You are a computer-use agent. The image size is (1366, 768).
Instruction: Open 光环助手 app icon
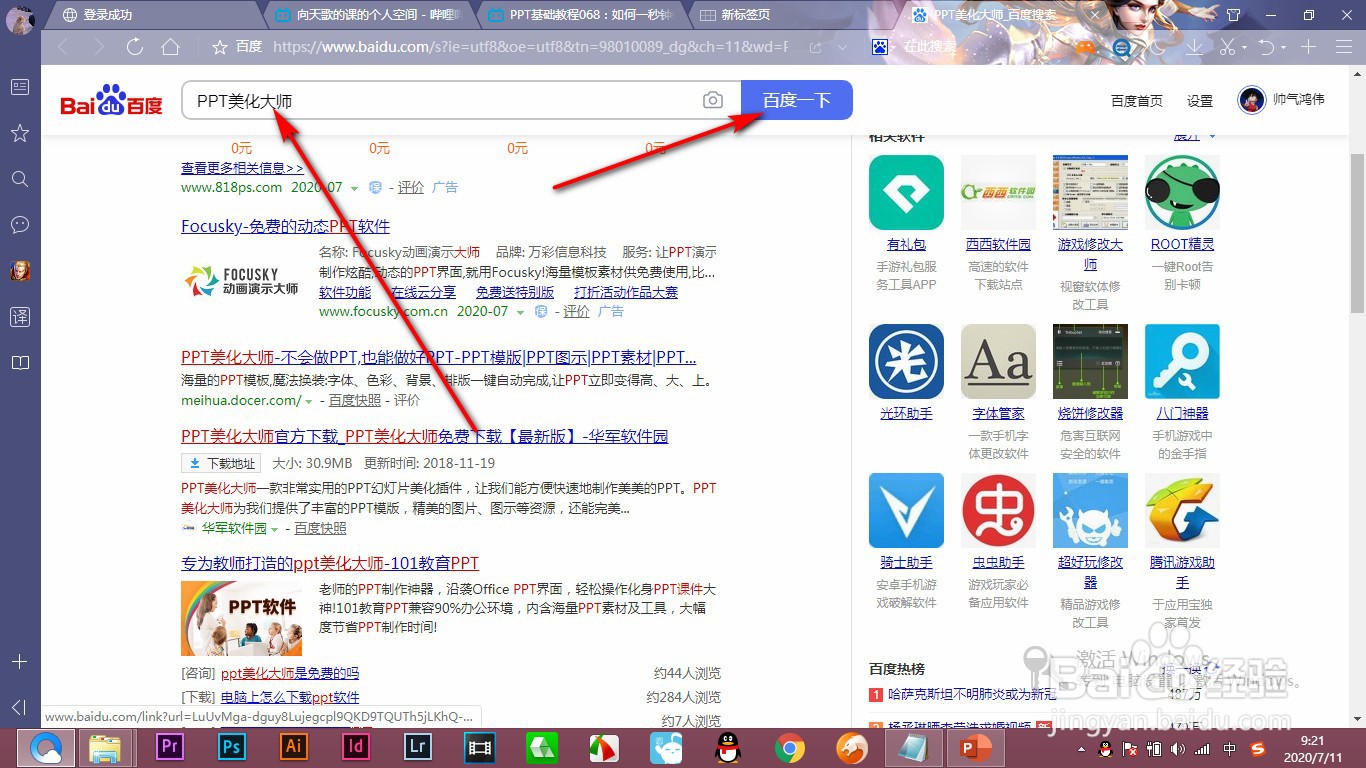tap(906, 361)
